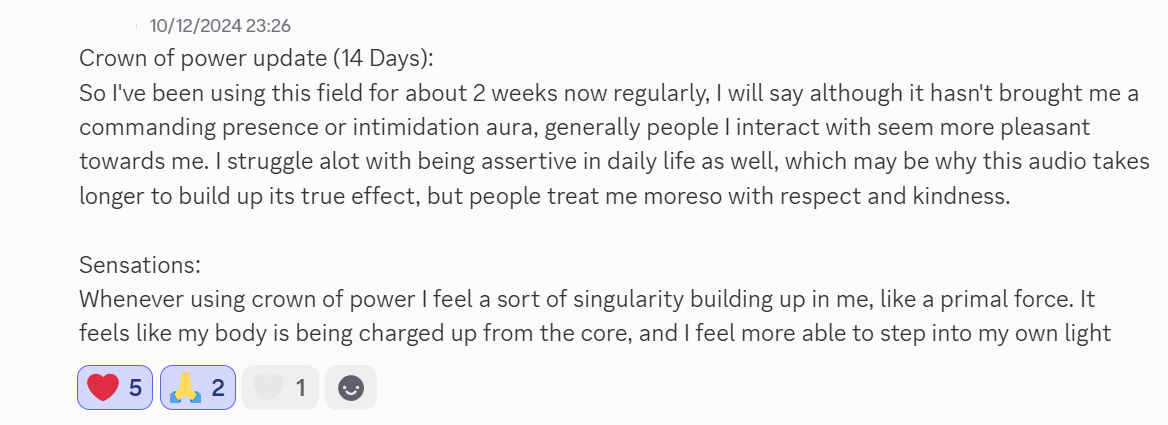Click the heart reaction count 5
The image size is (1168, 425).
click(135, 388)
